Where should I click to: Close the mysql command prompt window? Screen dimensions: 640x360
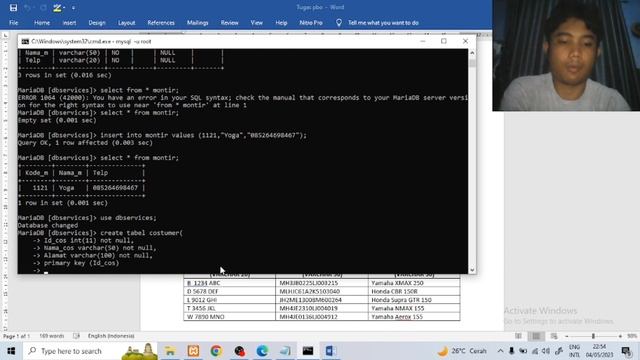coord(465,41)
